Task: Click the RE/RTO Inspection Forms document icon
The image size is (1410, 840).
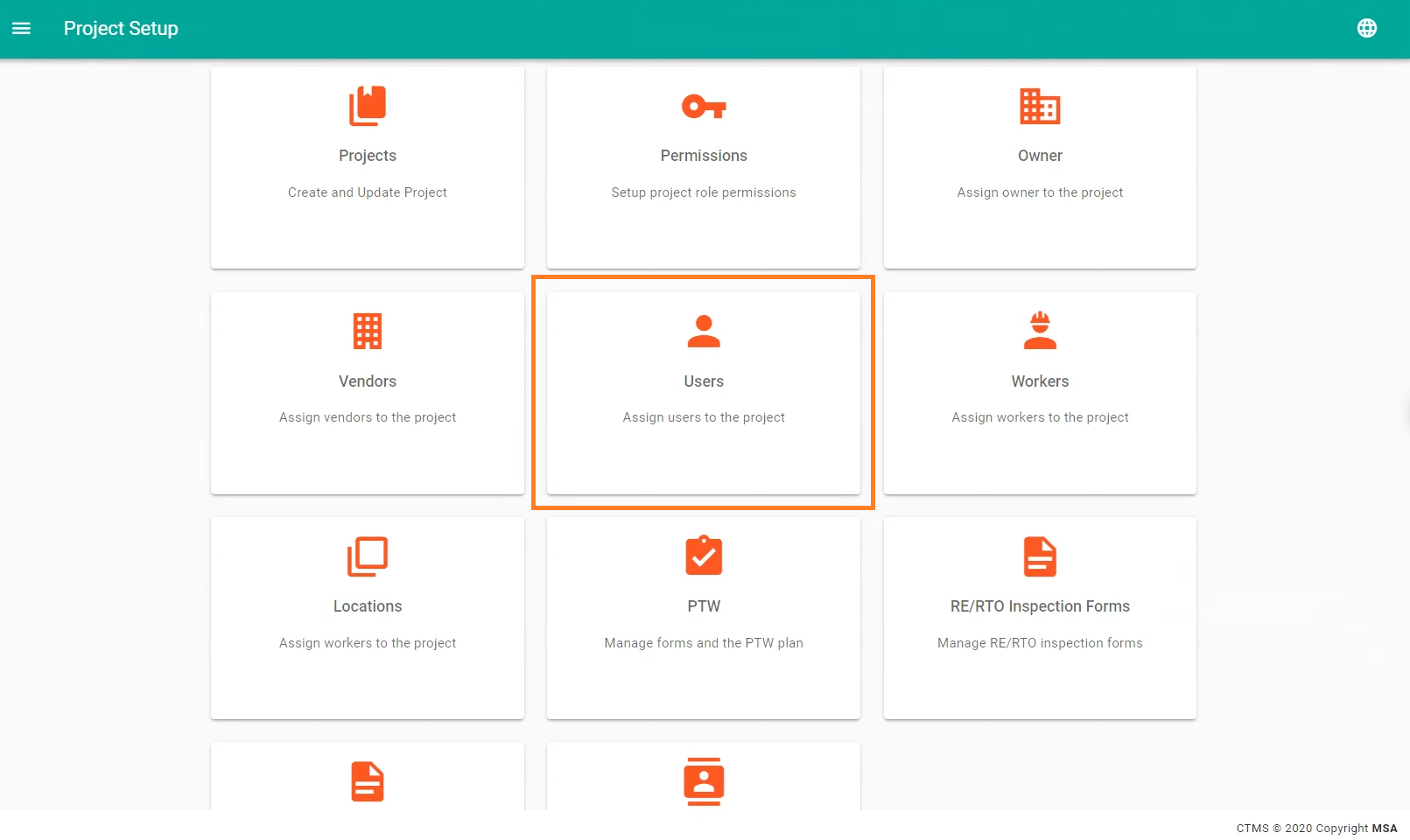Action: 1040,556
